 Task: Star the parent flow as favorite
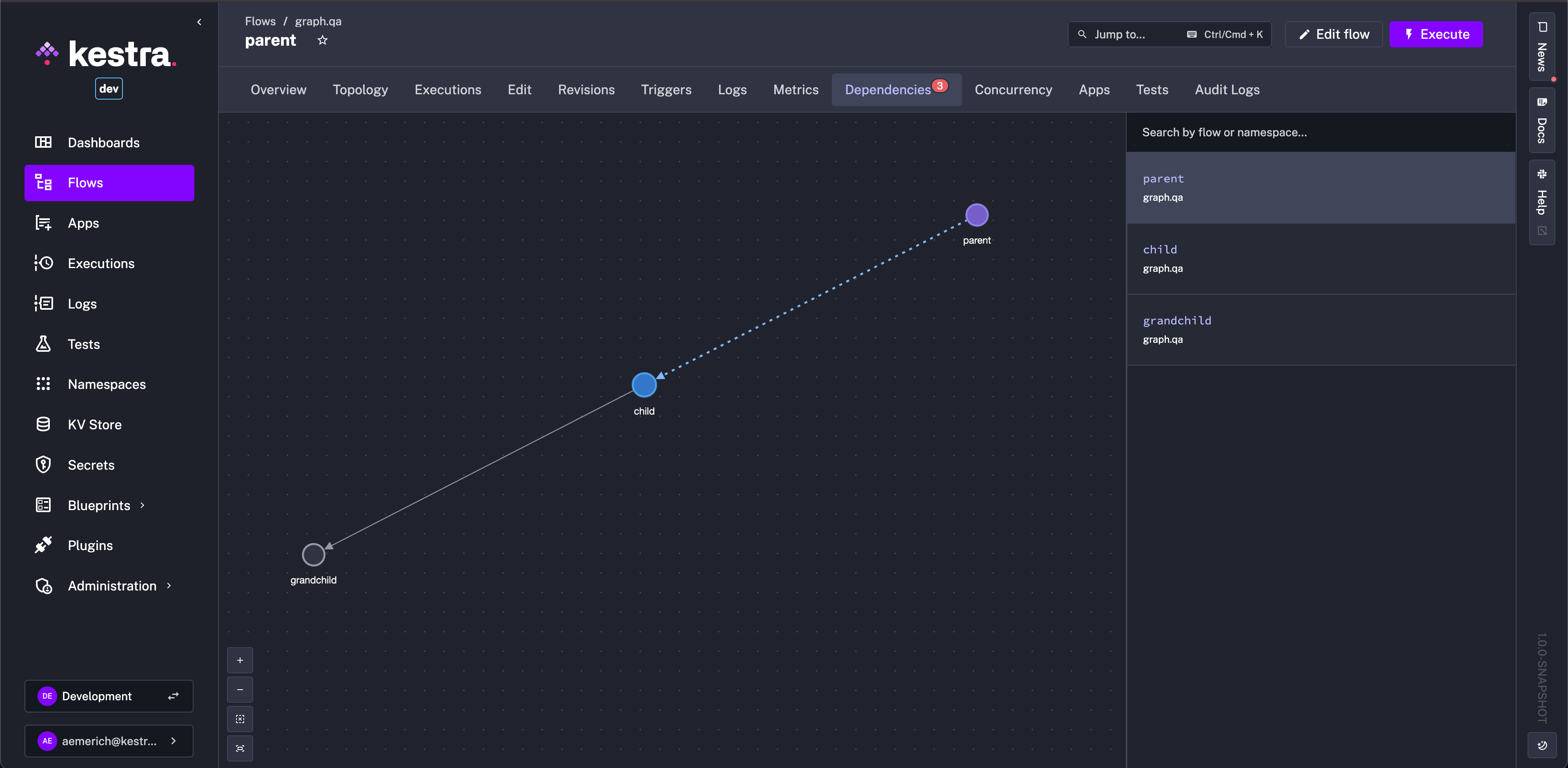(x=323, y=40)
